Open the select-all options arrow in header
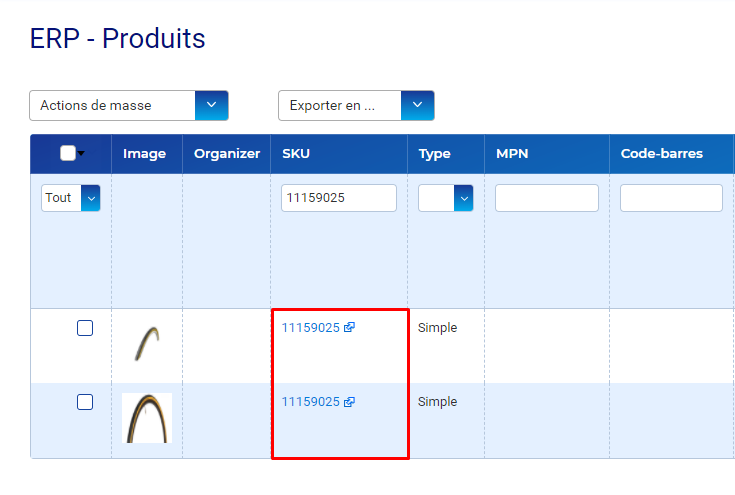 click(x=82, y=153)
